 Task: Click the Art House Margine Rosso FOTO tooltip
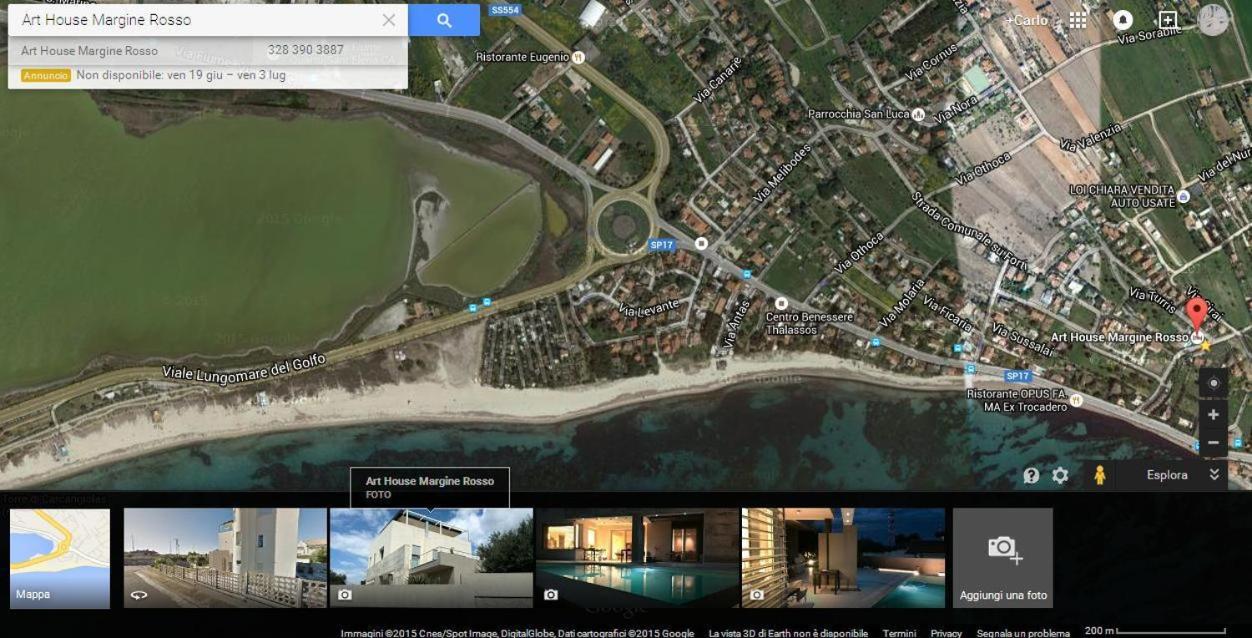tap(430, 487)
